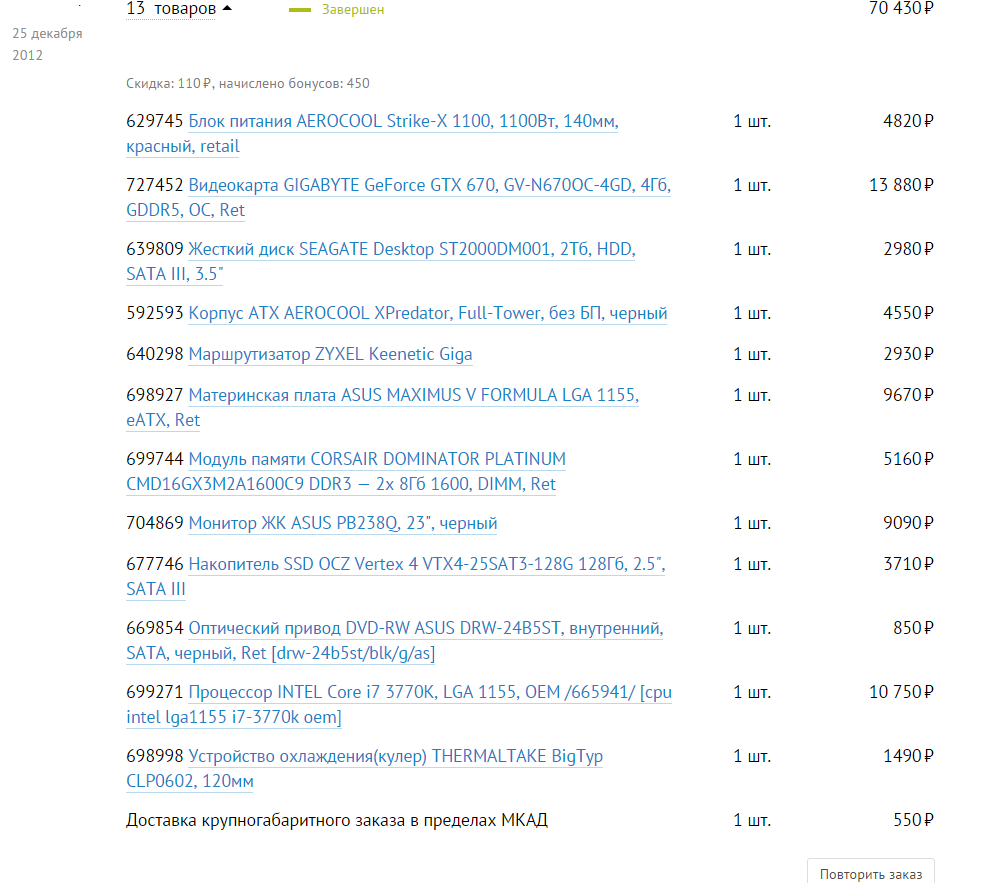This screenshot has height=883, width=1008.
Task: Open AEROCOOL XPredator case link
Action: (428, 314)
